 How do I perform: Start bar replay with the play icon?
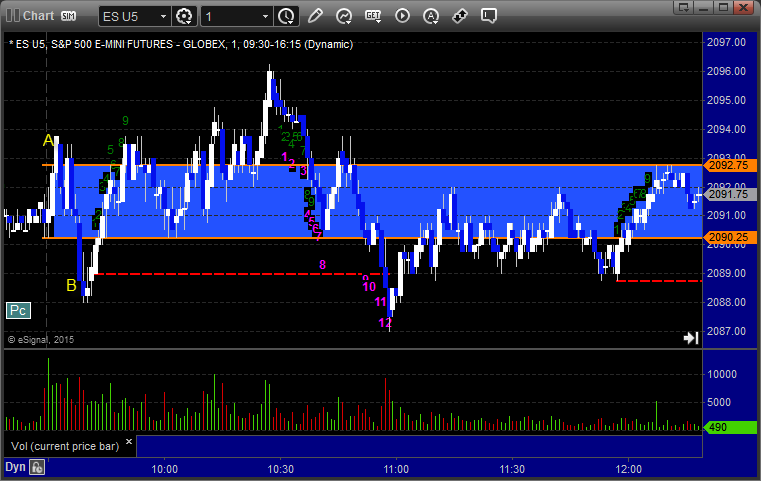point(402,16)
